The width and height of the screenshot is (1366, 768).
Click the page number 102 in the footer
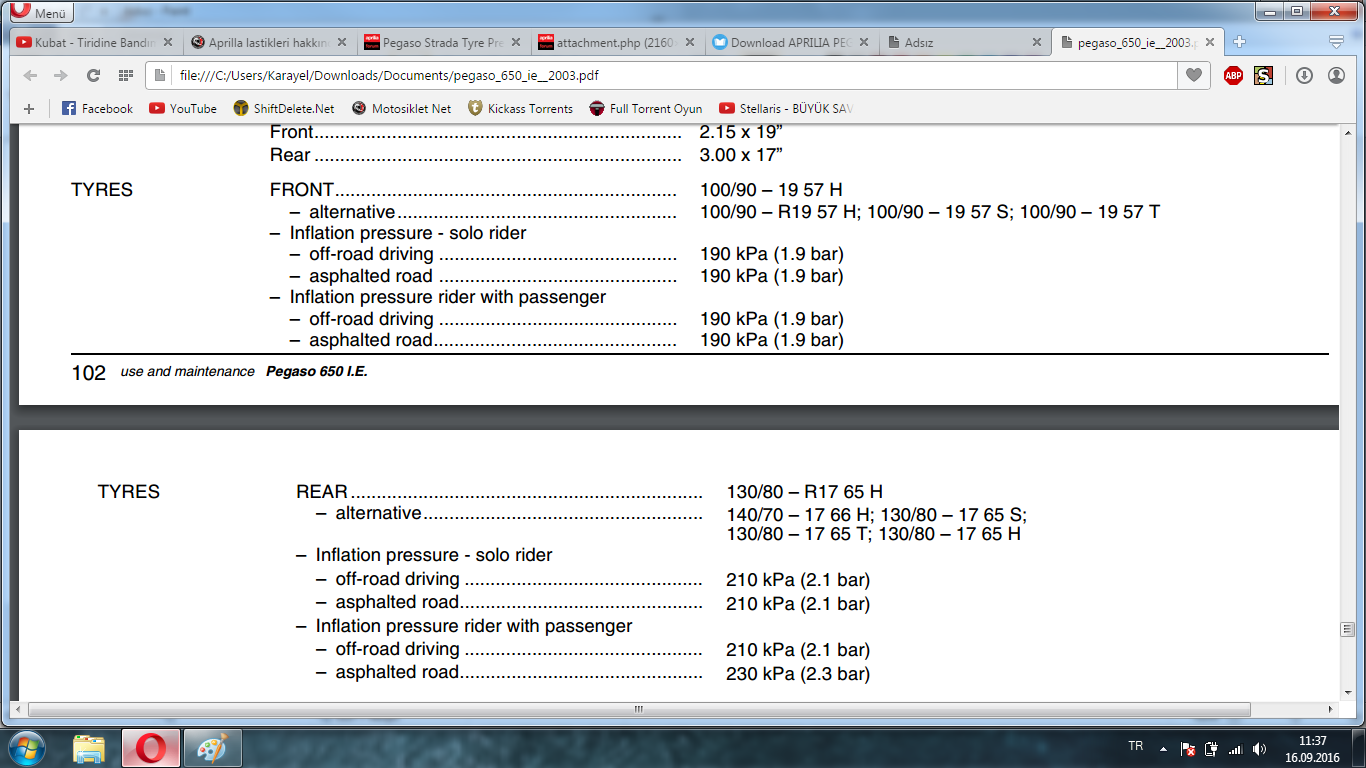(x=88, y=373)
